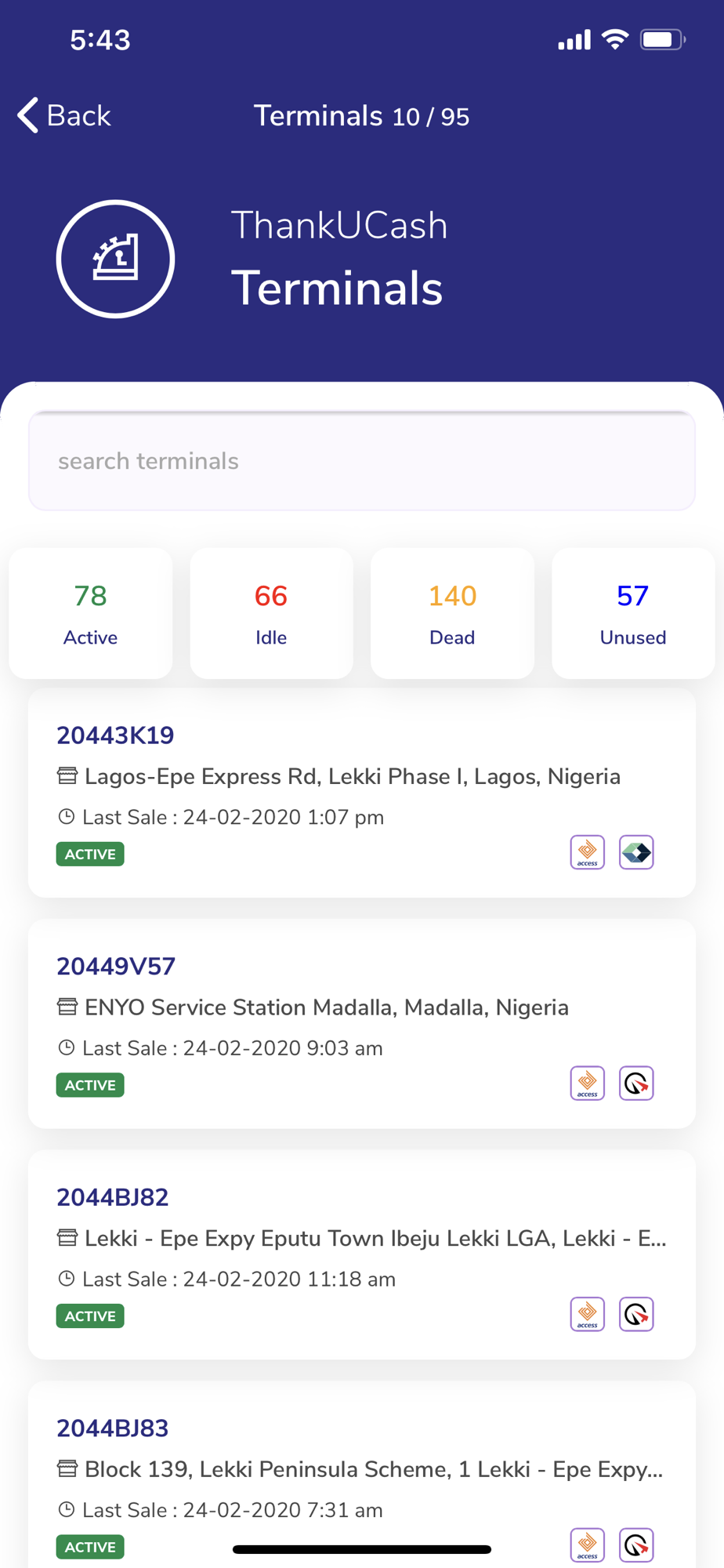
Task: Tap red arrow provider icon on 20449V57
Action: (x=636, y=1083)
